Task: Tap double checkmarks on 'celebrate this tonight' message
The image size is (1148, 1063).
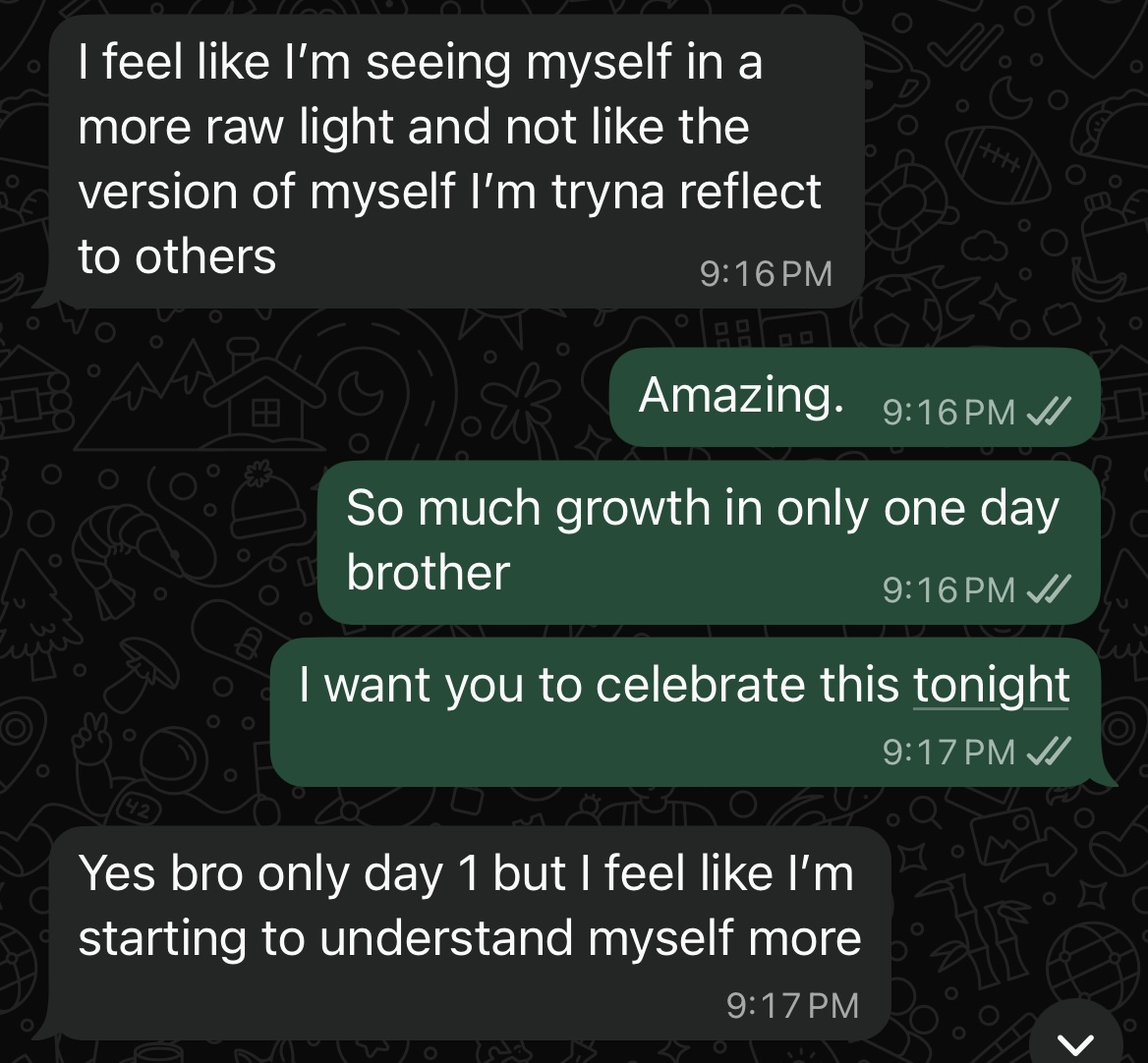Action: [x=1049, y=751]
